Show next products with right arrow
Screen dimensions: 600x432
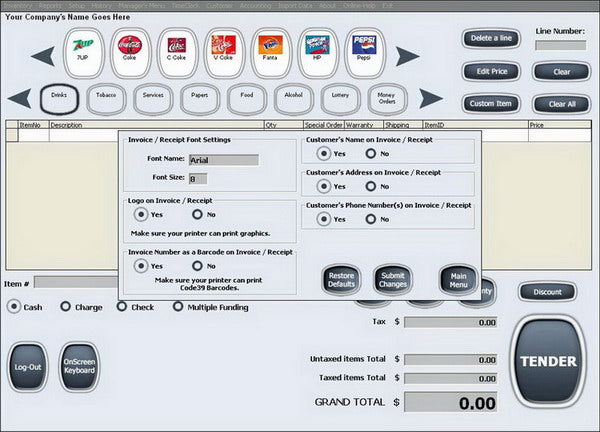(x=407, y=56)
